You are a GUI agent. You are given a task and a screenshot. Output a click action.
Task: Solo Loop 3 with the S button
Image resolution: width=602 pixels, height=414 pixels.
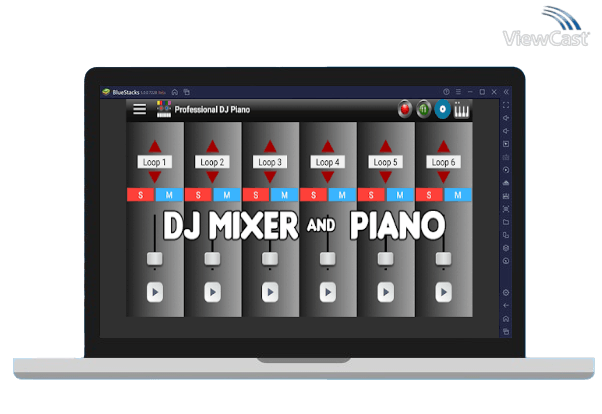click(256, 195)
